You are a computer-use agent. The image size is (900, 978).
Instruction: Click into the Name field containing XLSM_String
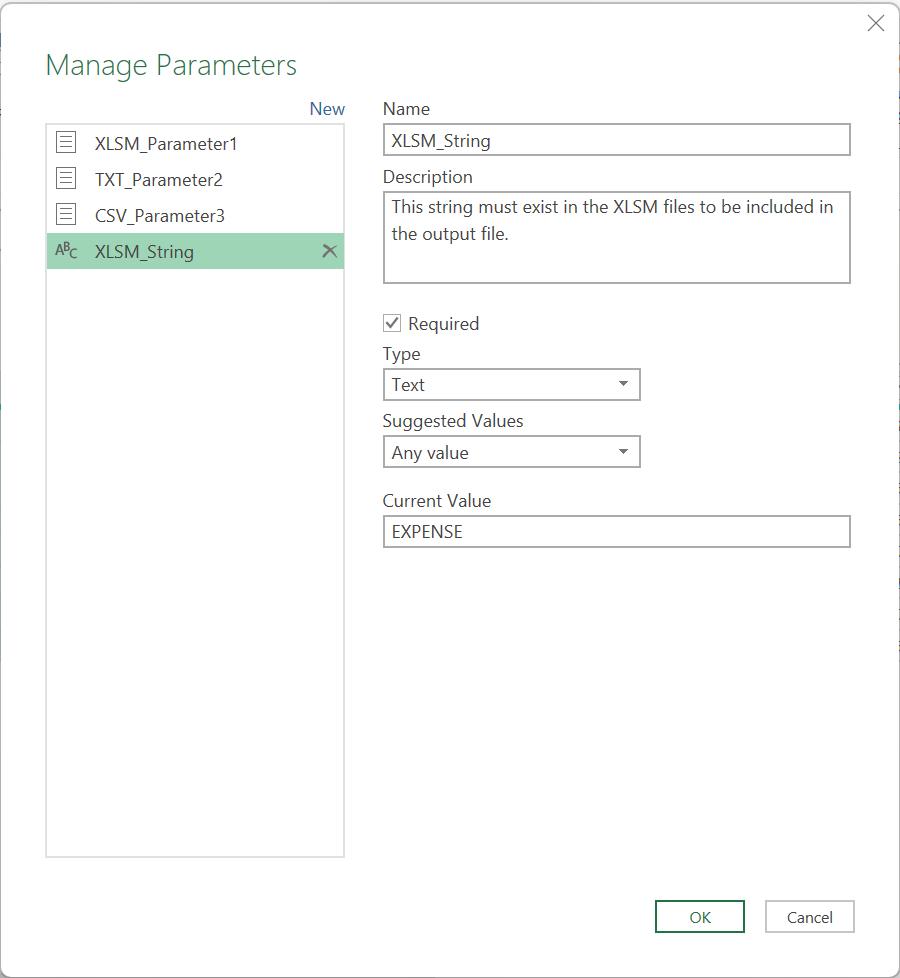tap(616, 140)
